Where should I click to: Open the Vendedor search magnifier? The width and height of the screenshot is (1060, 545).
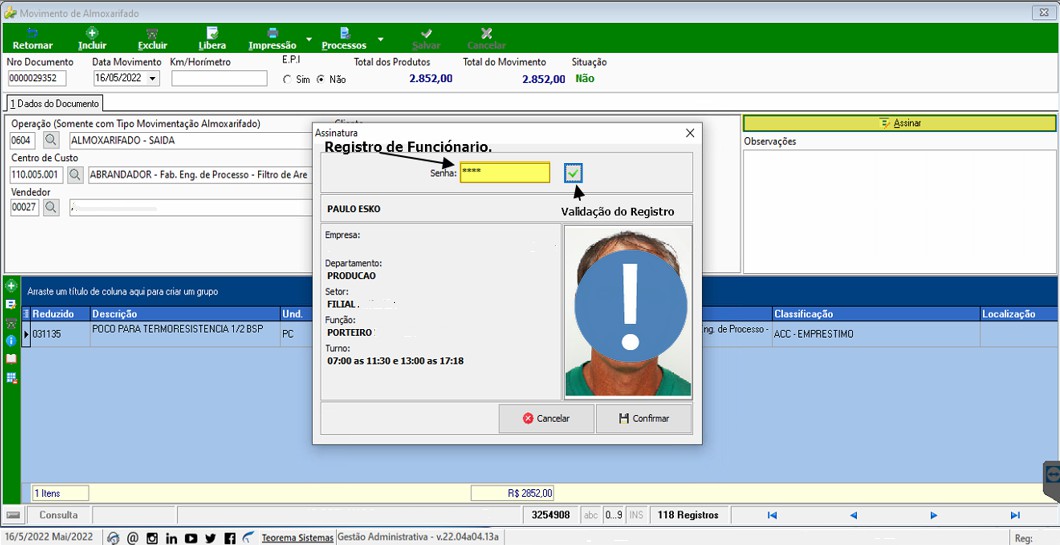coord(51,208)
